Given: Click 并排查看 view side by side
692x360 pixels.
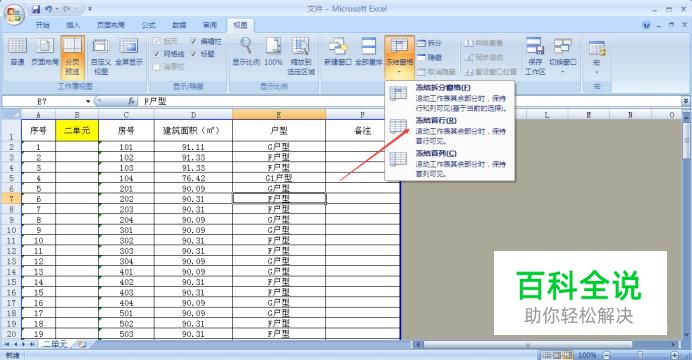Looking at the screenshot, I should (484, 43).
